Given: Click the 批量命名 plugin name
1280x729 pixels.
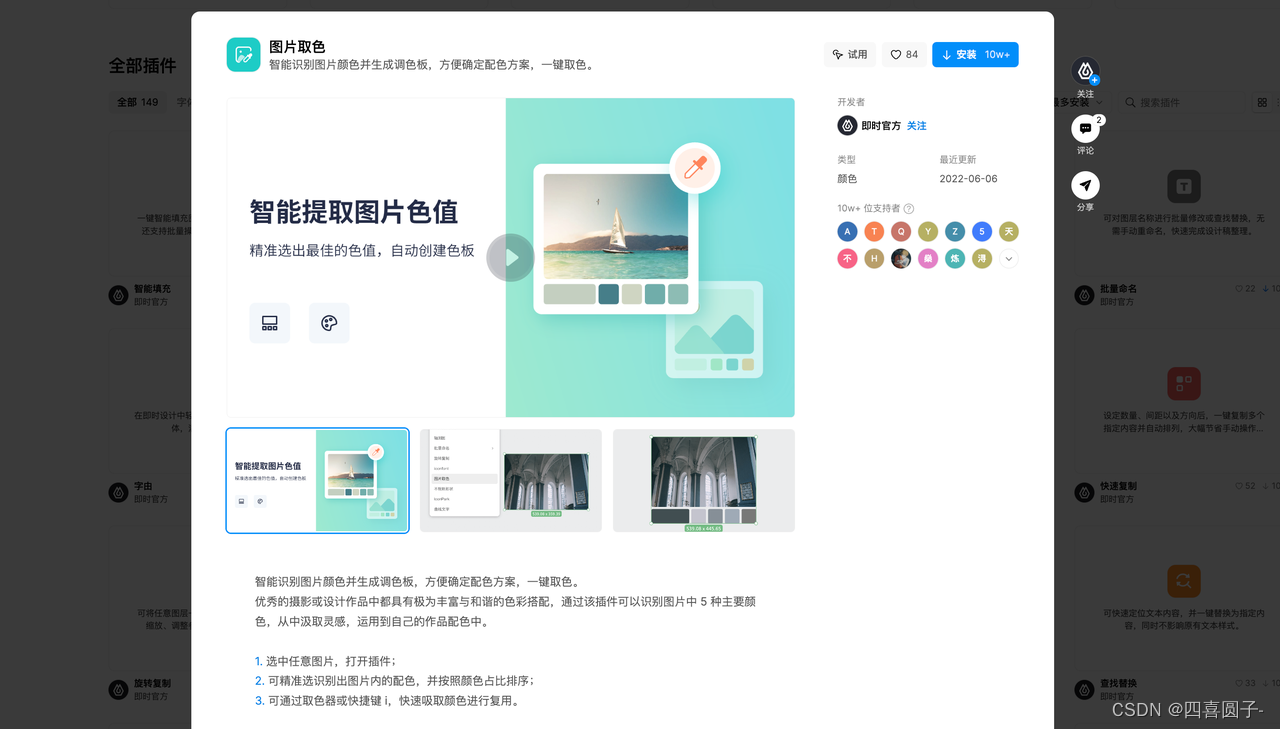Looking at the screenshot, I should (1118, 289).
